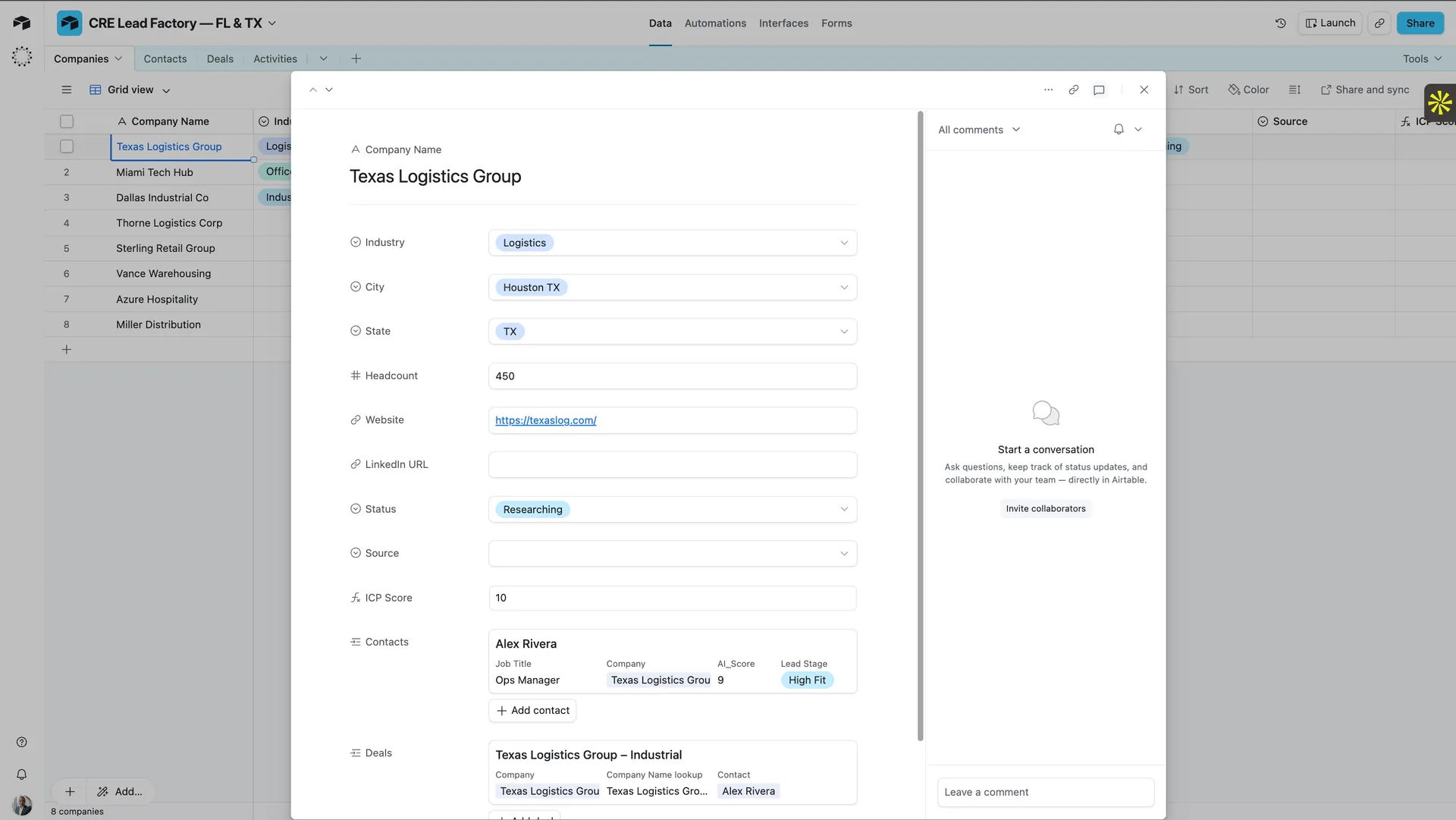Open the record overflow menu ellipsis
The width and height of the screenshot is (1456, 820).
coord(1048,90)
